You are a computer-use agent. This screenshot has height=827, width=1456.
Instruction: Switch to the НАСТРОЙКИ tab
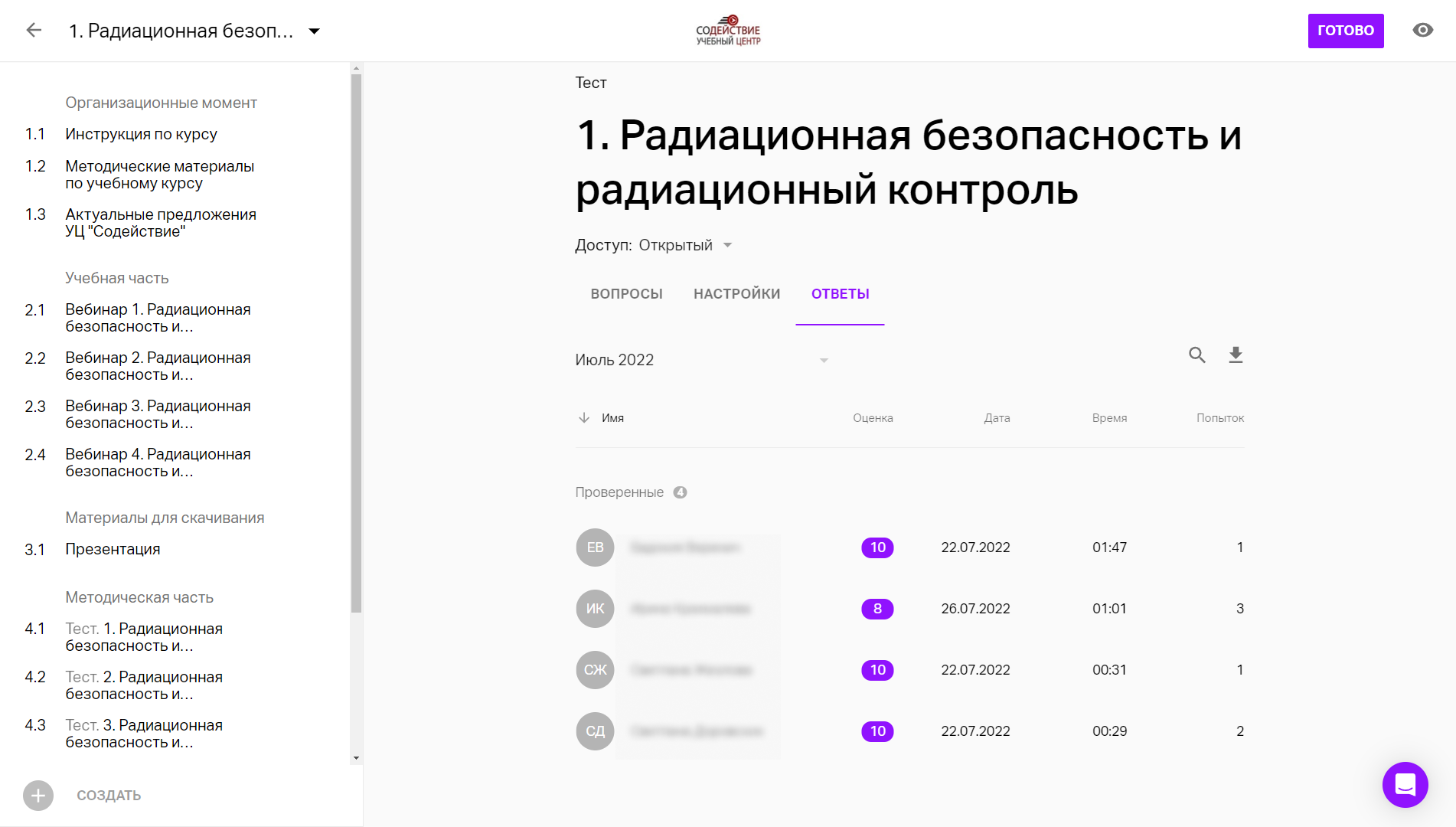[736, 294]
